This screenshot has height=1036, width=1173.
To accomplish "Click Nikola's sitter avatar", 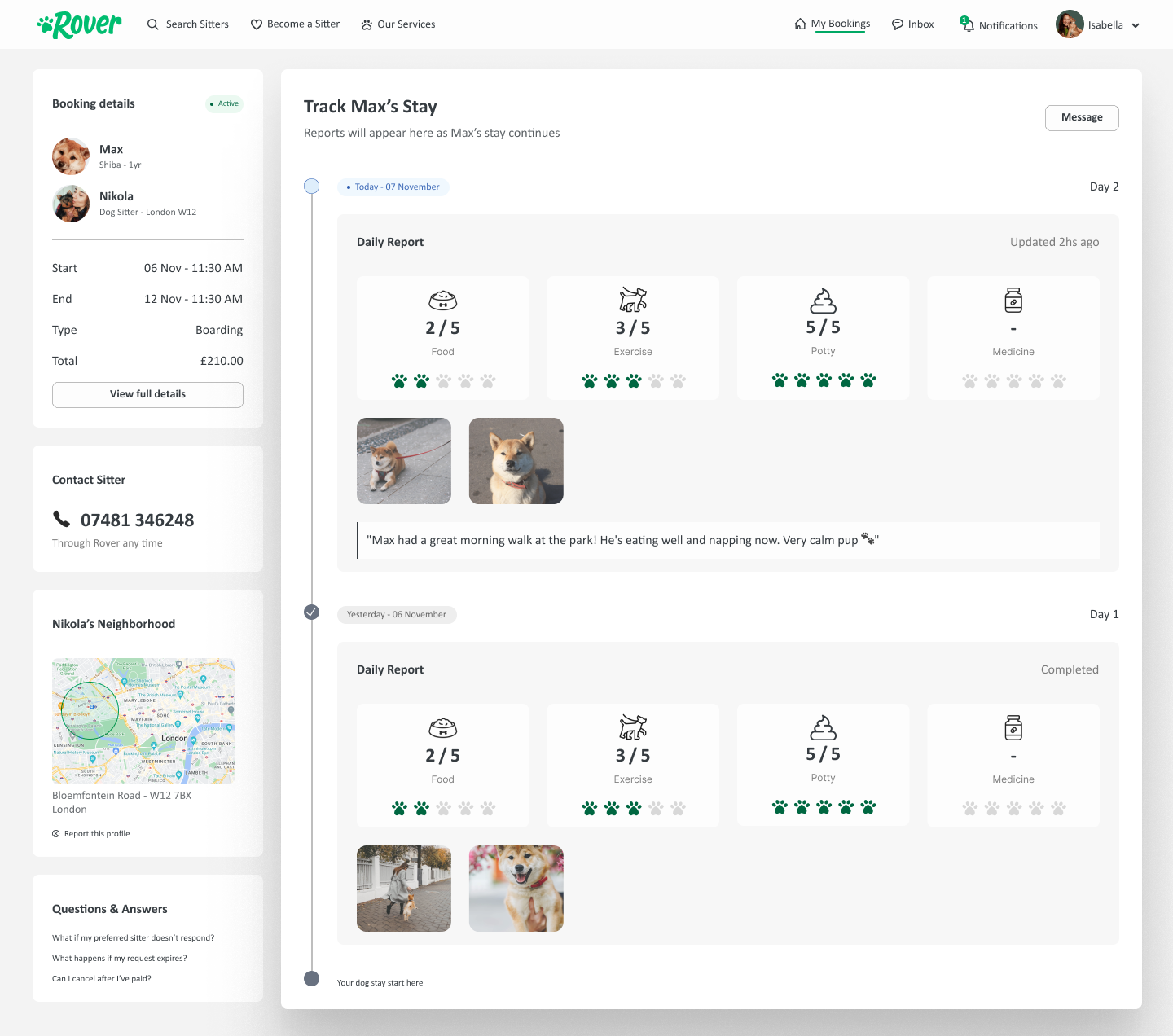I will (x=71, y=204).
